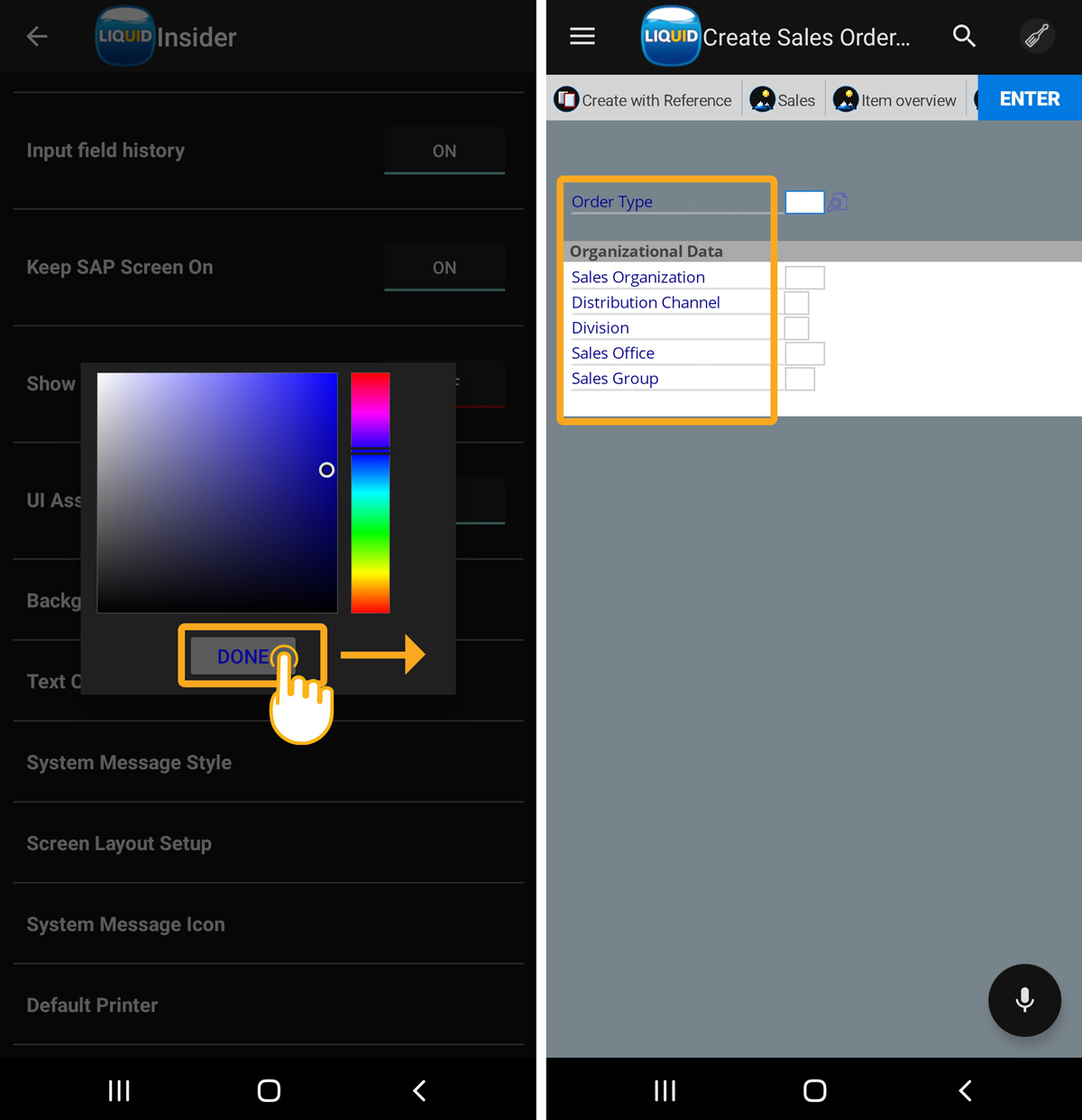The image size is (1082, 1120).
Task: Open the hamburger menu on Sales Order screen
Action: click(x=582, y=36)
